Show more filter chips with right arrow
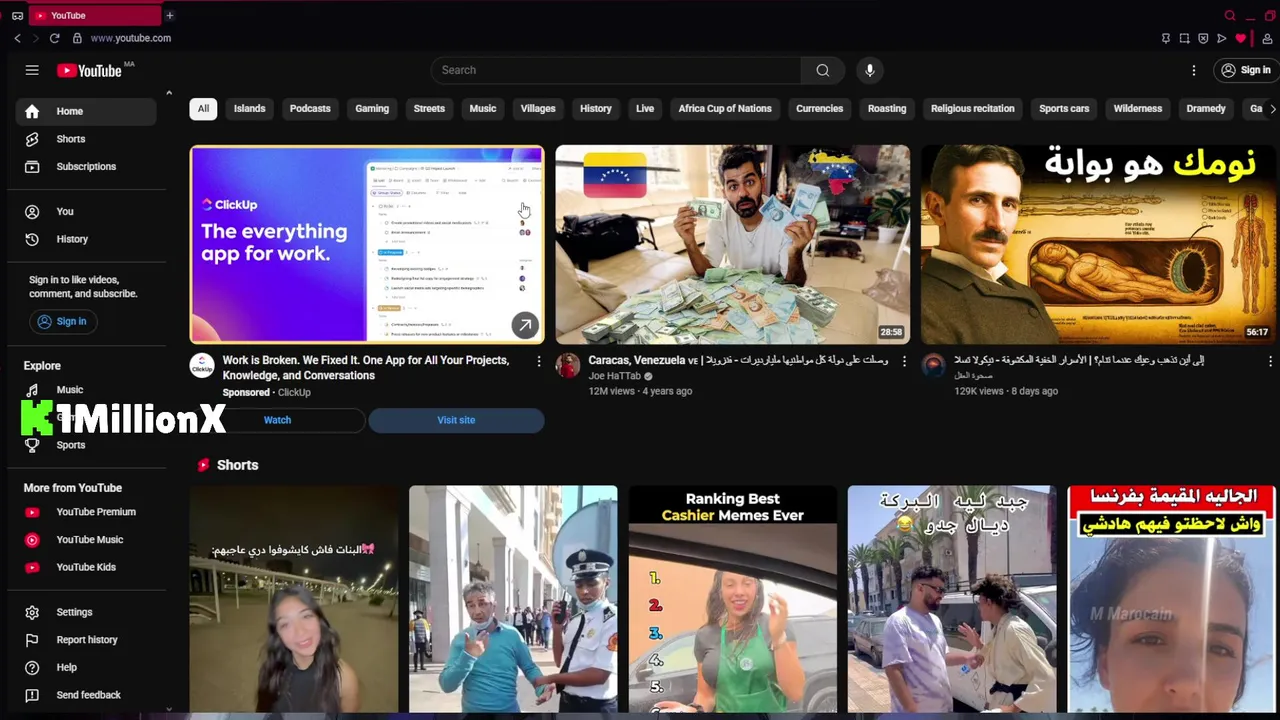Image resolution: width=1280 pixels, height=720 pixels. [x=1271, y=108]
